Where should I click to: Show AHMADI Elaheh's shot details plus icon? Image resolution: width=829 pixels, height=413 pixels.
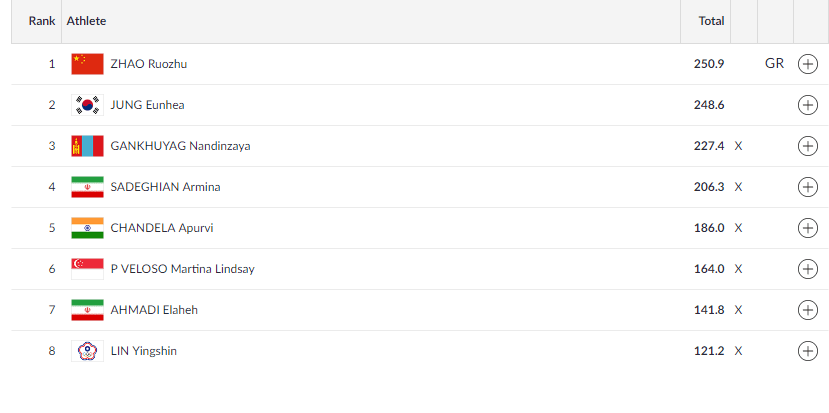point(807,310)
